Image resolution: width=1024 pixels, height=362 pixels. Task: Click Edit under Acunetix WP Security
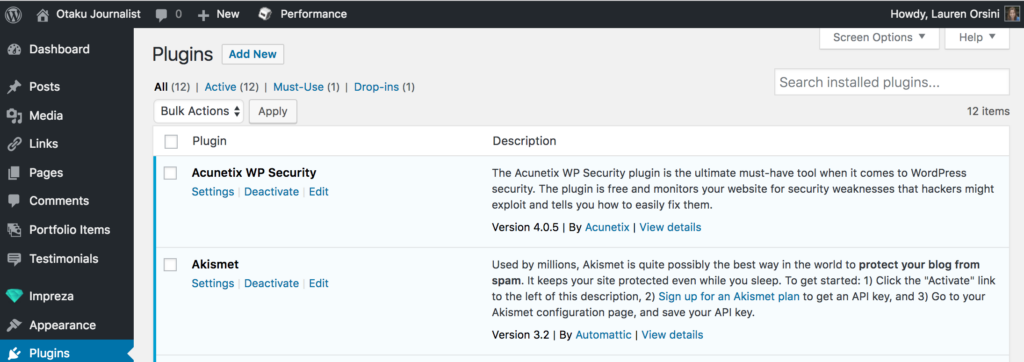click(319, 191)
